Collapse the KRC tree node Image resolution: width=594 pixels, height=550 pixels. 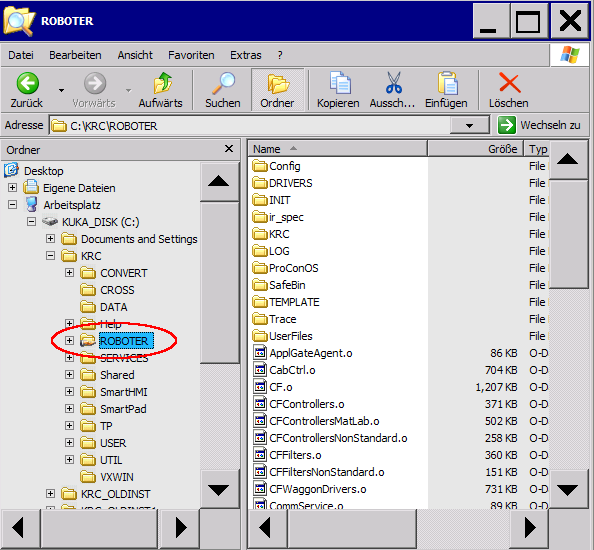click(50, 256)
